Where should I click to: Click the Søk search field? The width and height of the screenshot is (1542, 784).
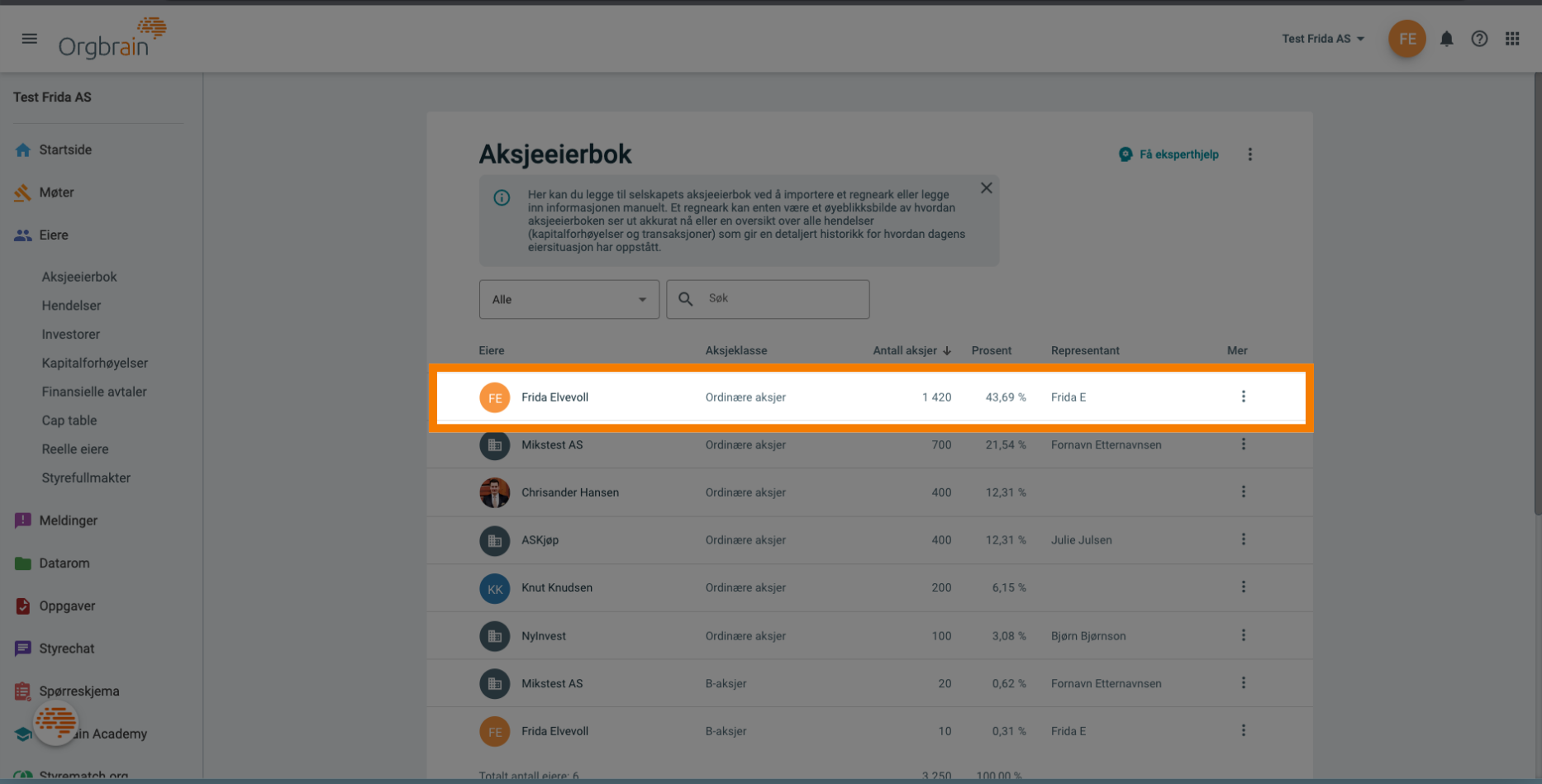[768, 299]
